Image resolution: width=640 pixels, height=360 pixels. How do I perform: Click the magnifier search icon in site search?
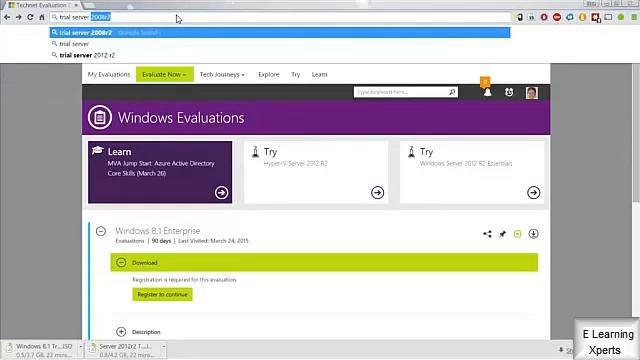452,92
